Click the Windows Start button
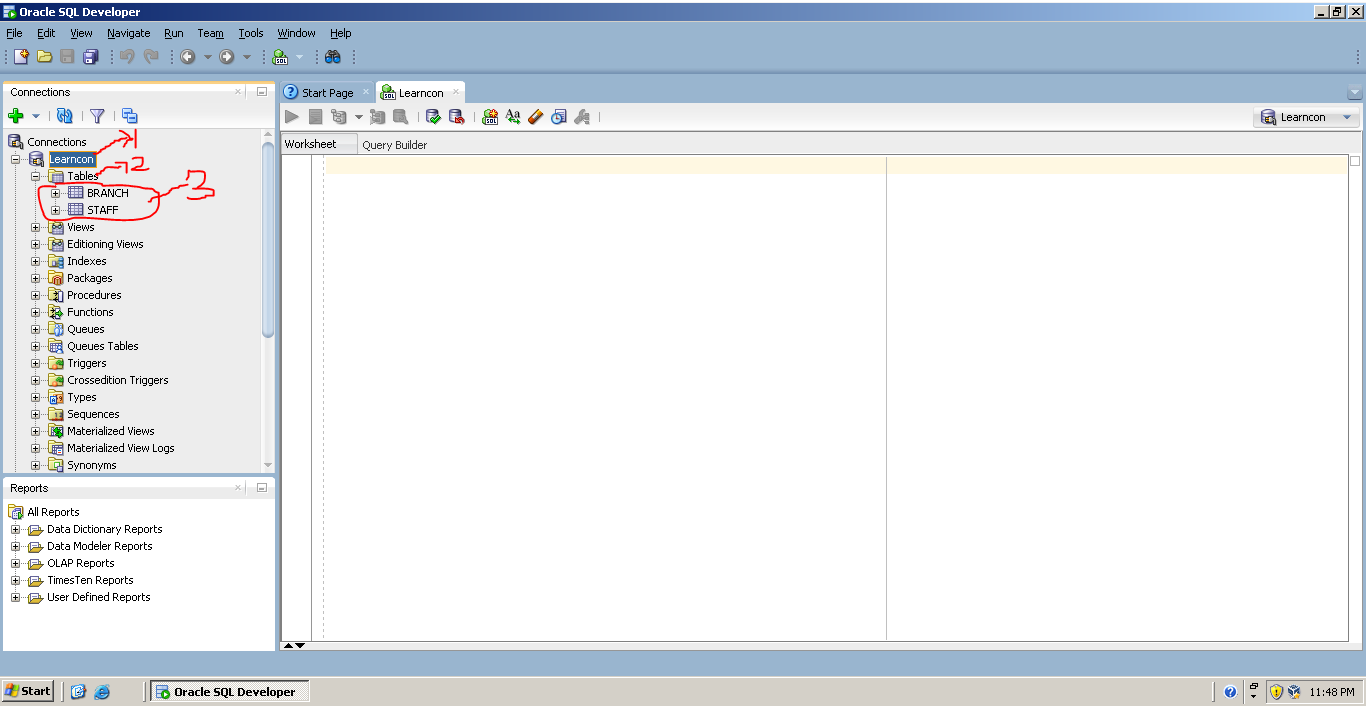 [x=28, y=691]
